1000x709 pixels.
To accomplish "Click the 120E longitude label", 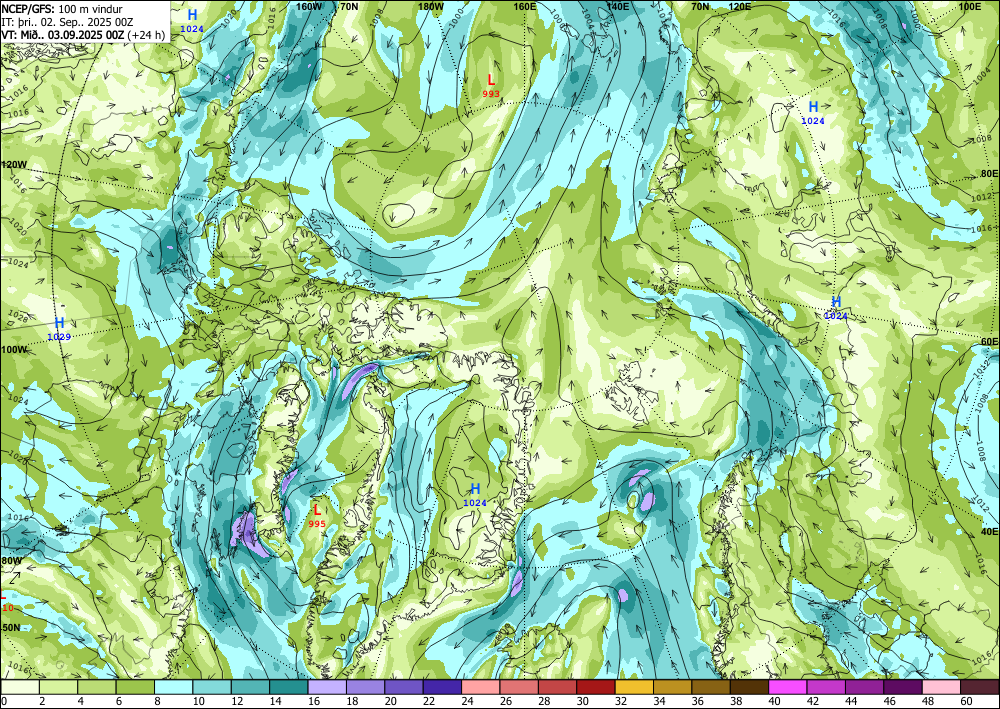I will pos(739,6).
